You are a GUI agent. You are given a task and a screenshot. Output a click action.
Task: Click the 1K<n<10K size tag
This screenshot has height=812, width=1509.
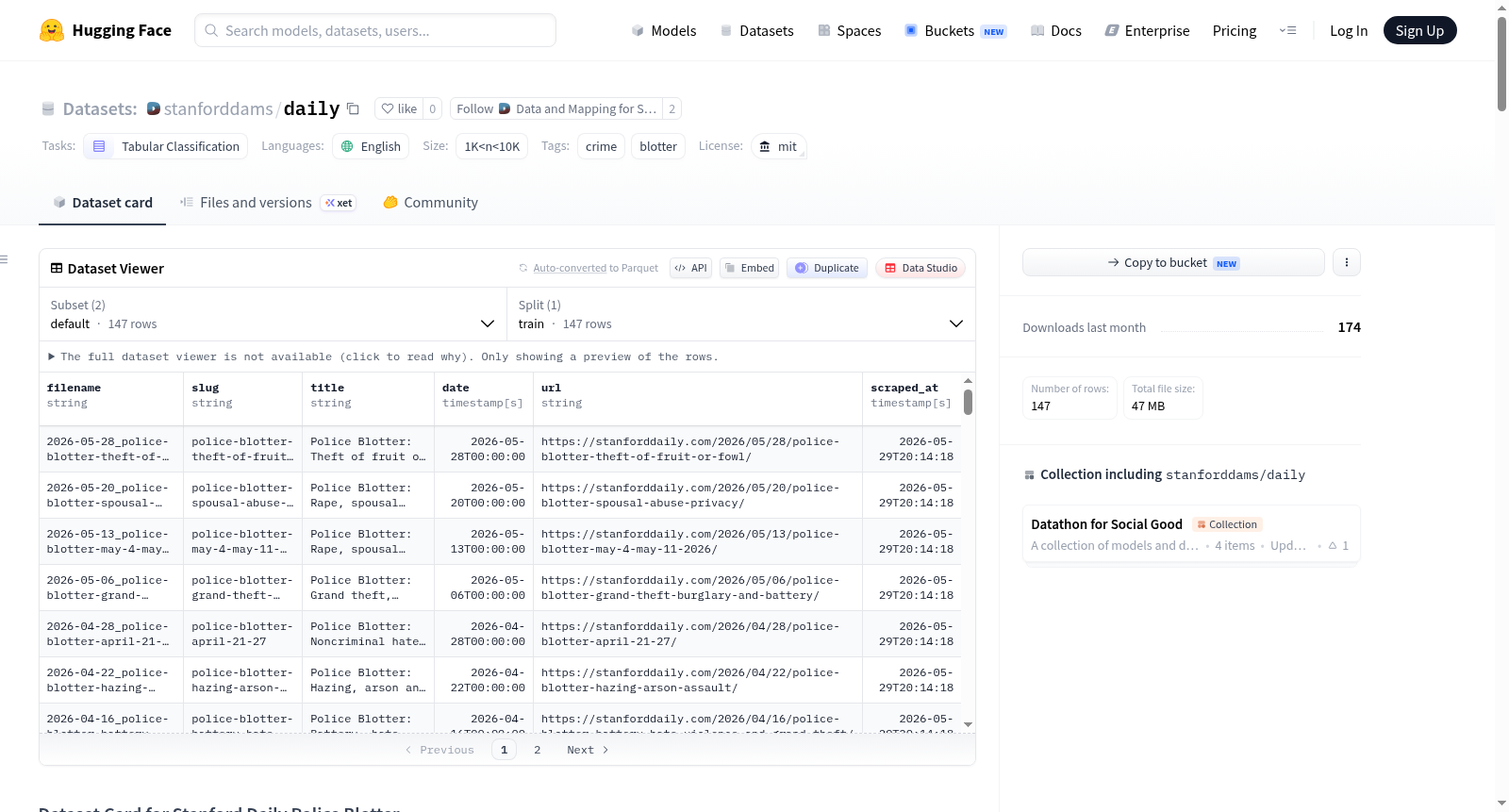(492, 146)
